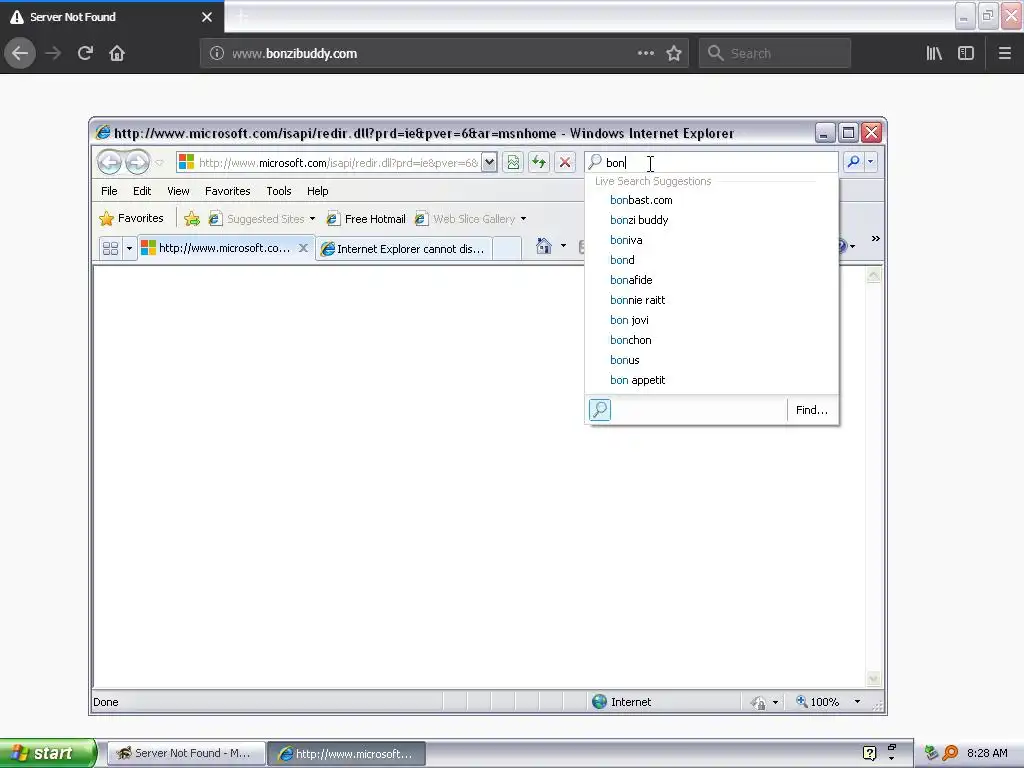Open IE Edit menu

pos(142,191)
